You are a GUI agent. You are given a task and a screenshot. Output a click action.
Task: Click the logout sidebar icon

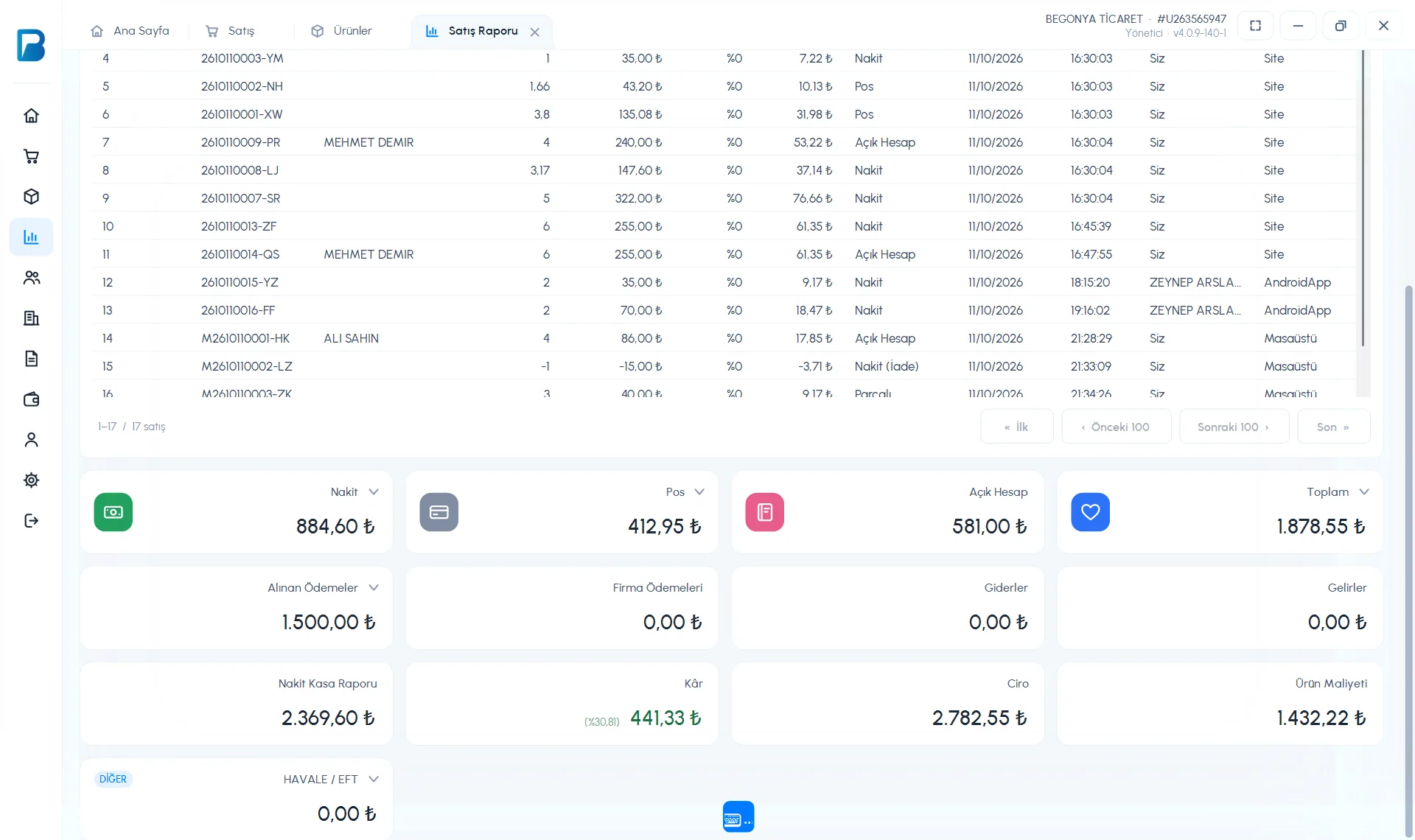[x=31, y=521]
